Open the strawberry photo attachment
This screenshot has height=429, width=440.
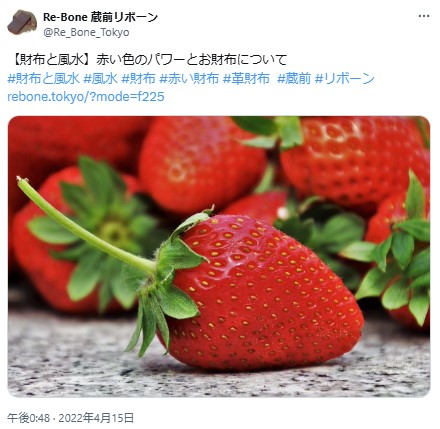coord(219,256)
